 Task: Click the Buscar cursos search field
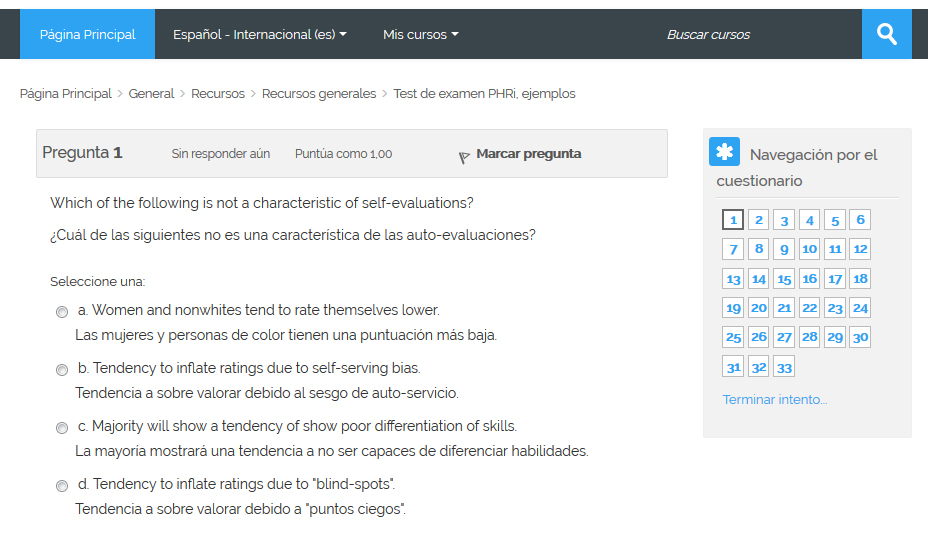coord(708,34)
